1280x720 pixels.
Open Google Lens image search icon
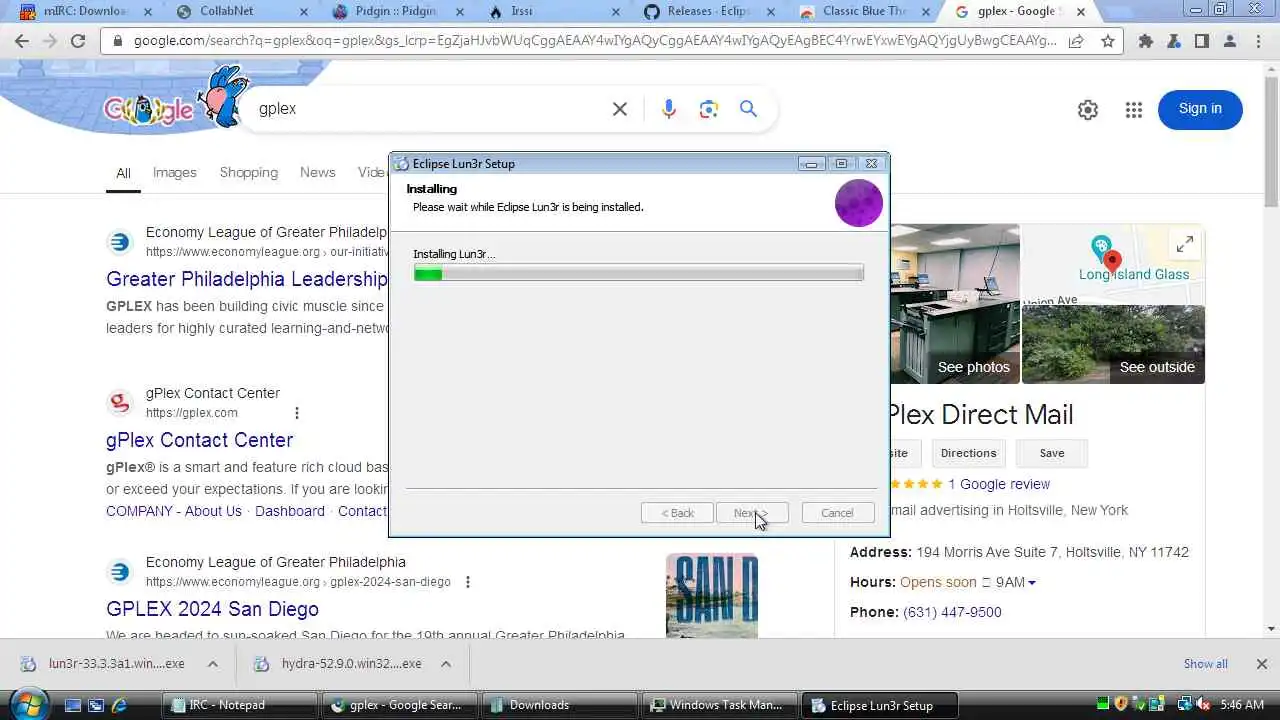pos(709,109)
